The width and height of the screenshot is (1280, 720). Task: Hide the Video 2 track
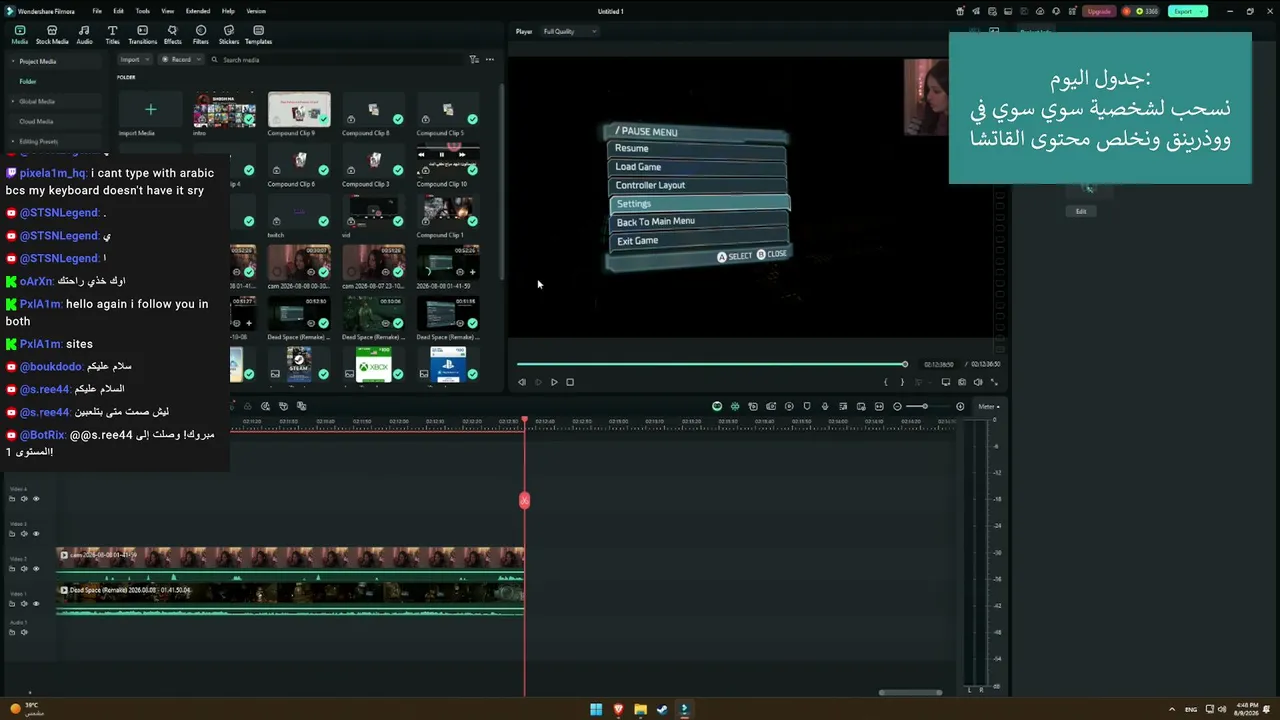(x=36, y=569)
